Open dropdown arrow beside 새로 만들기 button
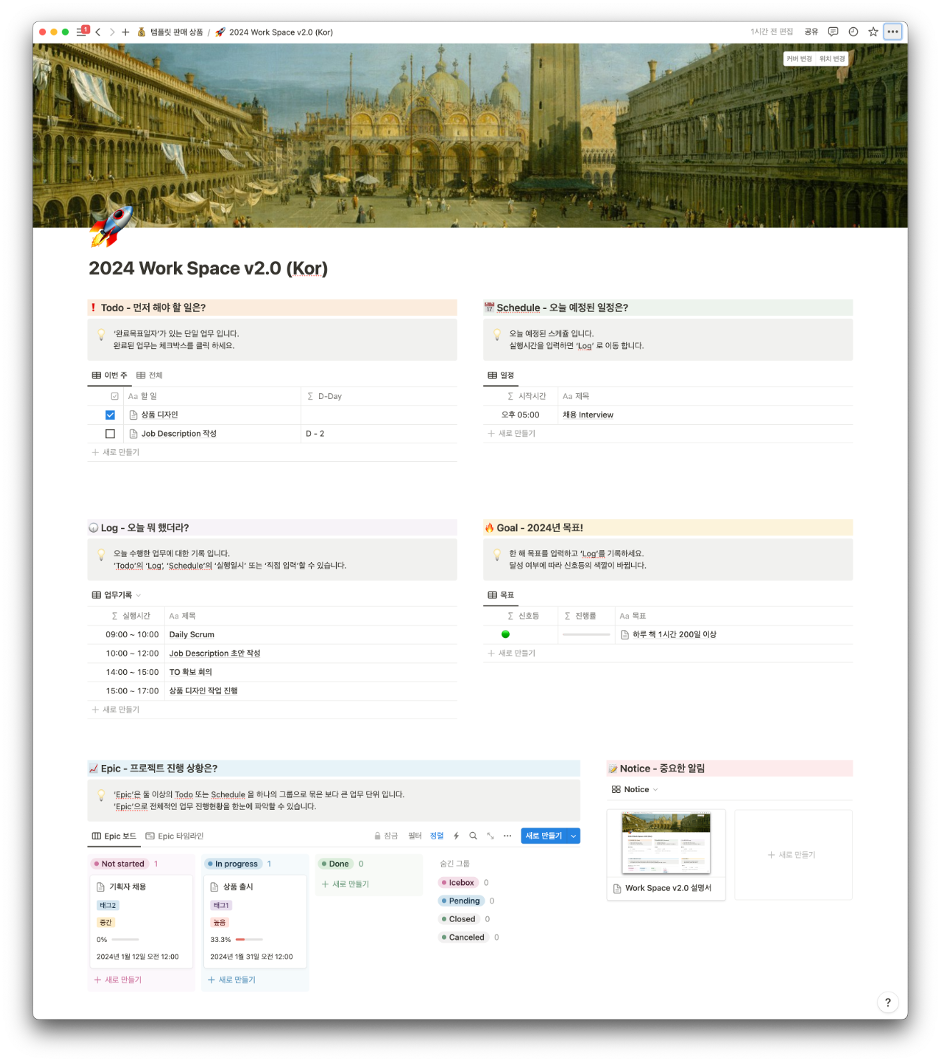Screen dimensions: 941x1064 [x=574, y=836]
